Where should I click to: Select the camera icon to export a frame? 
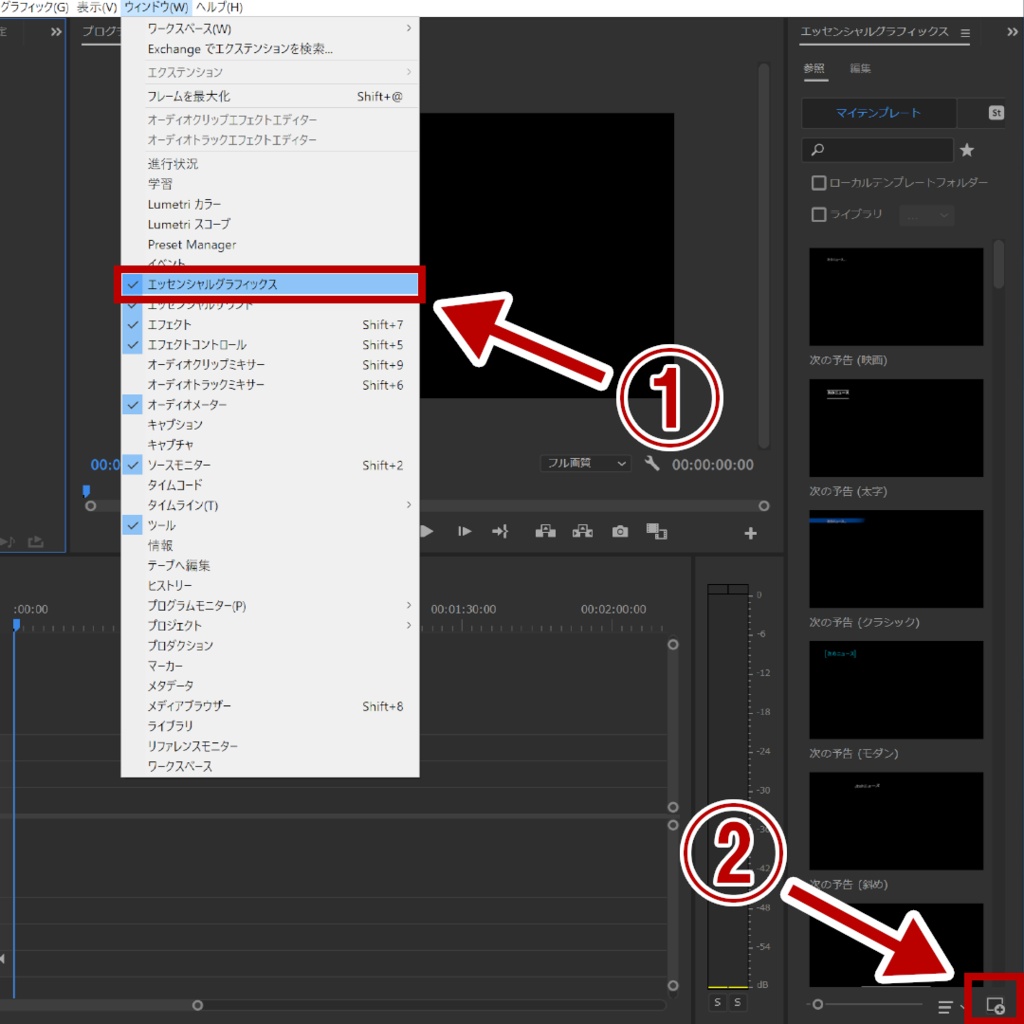619,531
